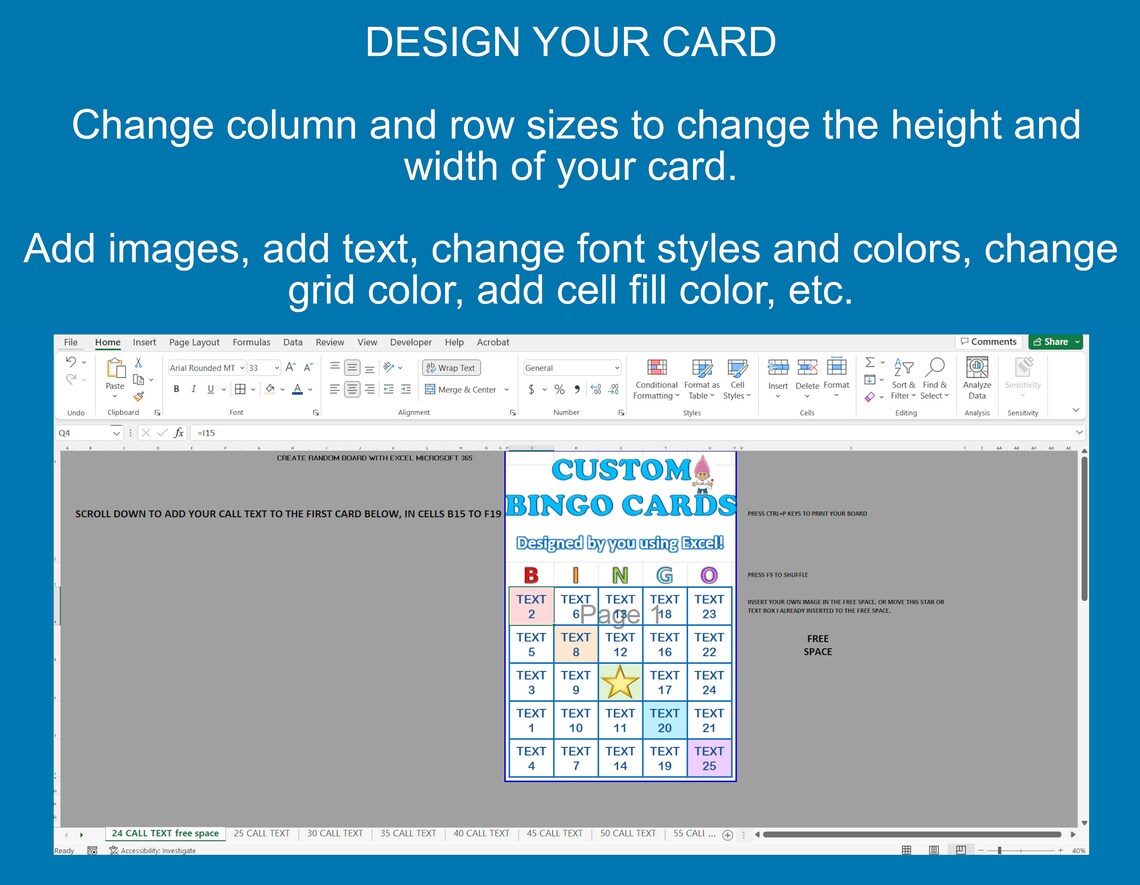The image size is (1140, 885).
Task: Toggle Merge & Center on the selection
Action: pyautogui.click(x=462, y=389)
